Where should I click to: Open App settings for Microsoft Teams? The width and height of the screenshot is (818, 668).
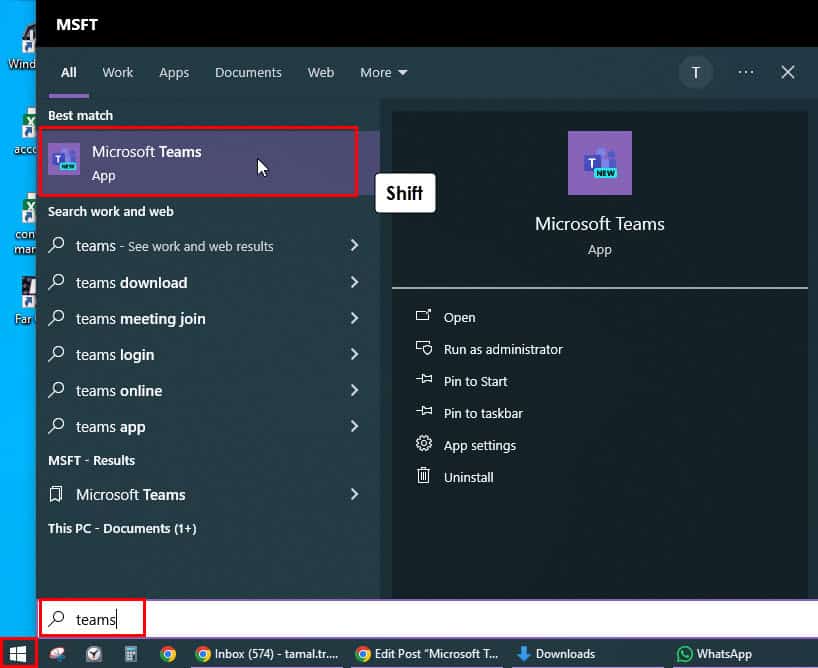click(479, 446)
